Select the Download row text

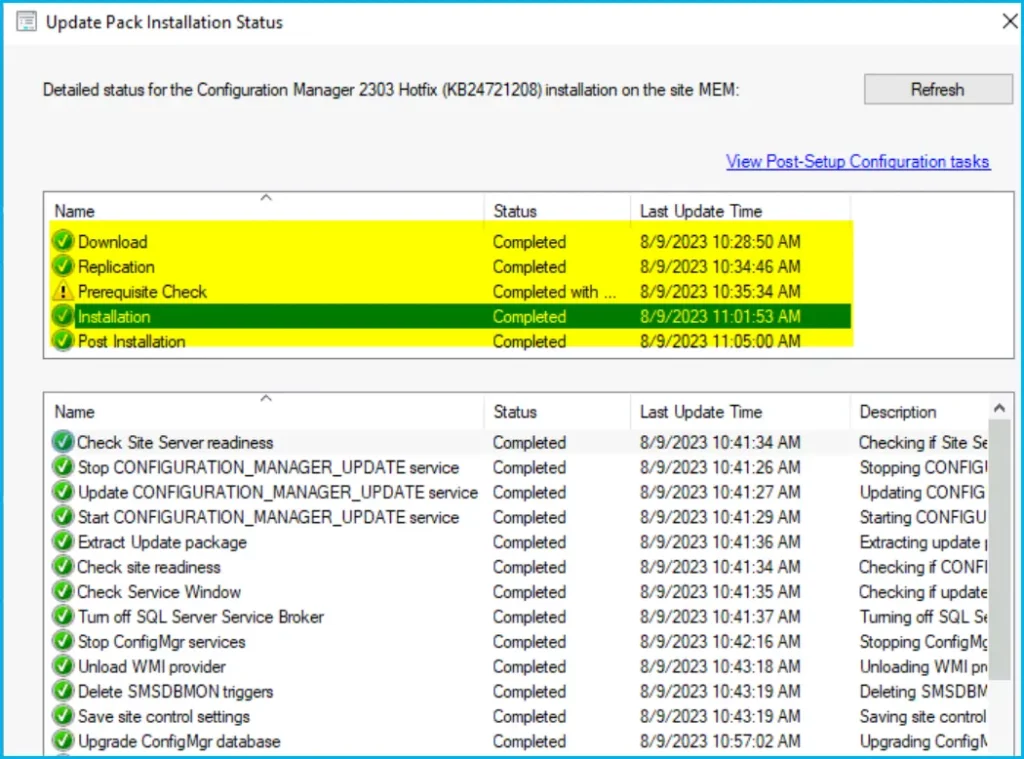112,242
